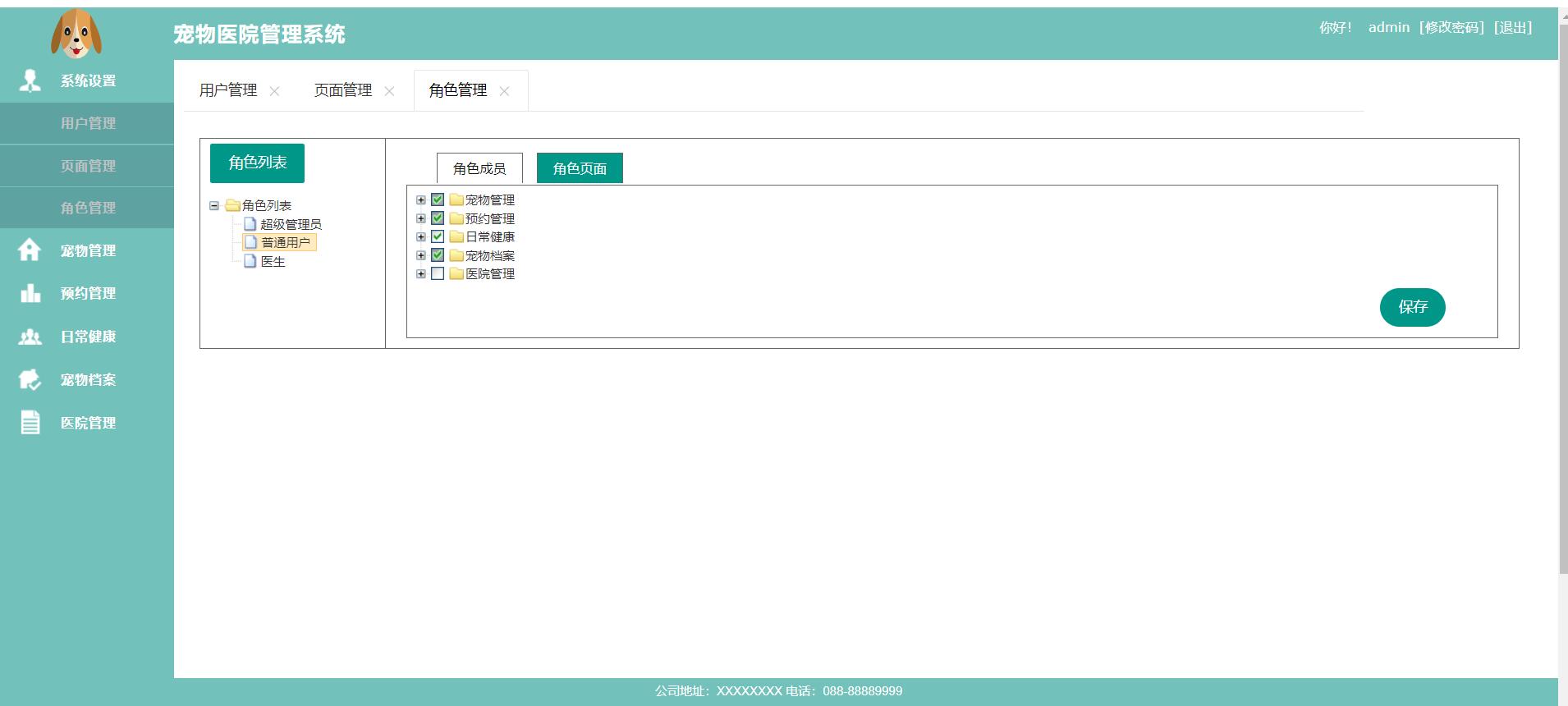The image size is (1568, 706).
Task: Expand the 日常健康 permission node
Action: coord(421,236)
